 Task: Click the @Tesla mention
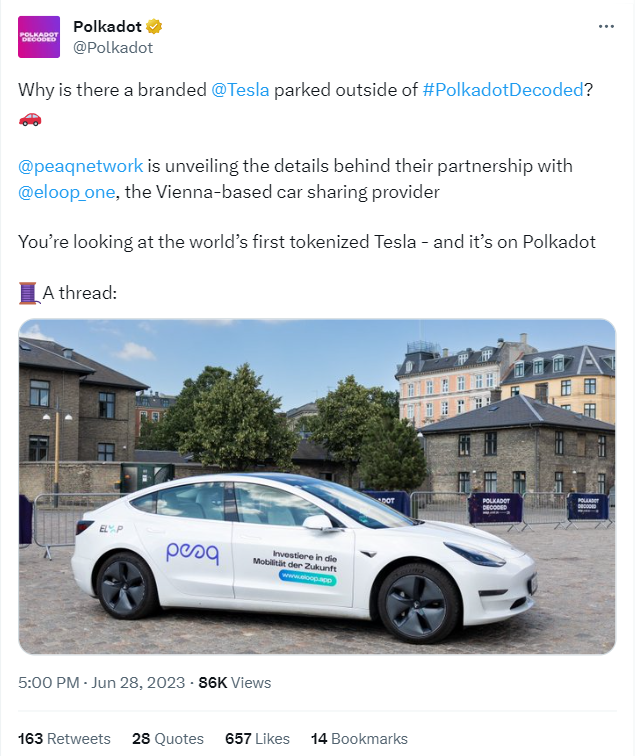[240, 90]
